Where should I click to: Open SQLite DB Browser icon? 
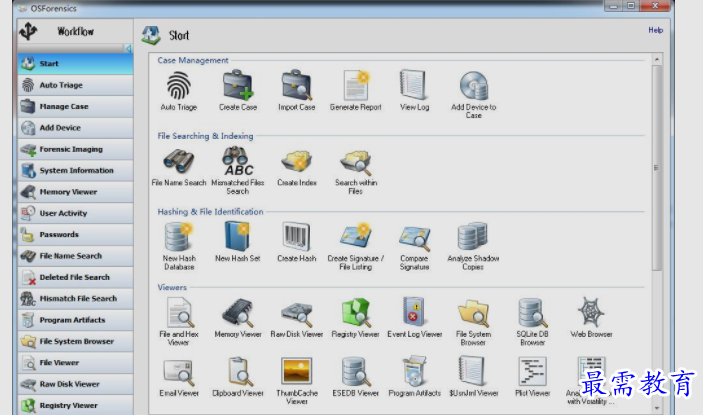click(532, 312)
